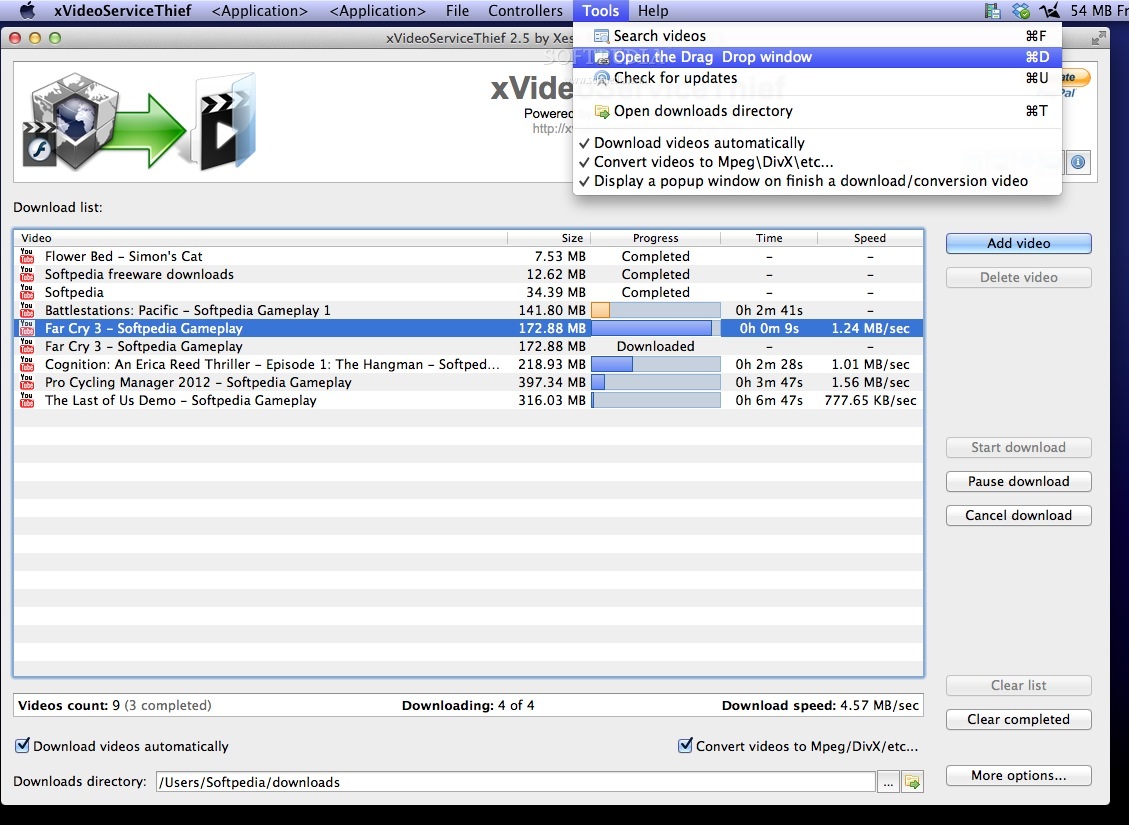Click the Check for updates menu icon
Screen dimensions: 1129x825
602,78
